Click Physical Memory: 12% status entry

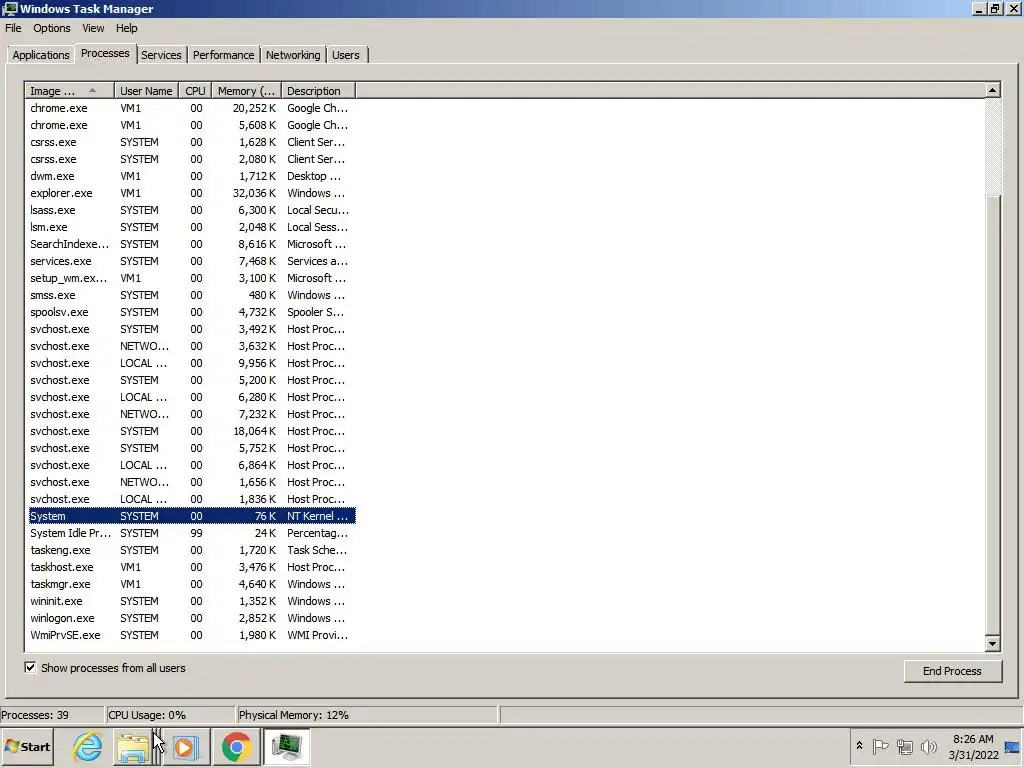tap(368, 715)
